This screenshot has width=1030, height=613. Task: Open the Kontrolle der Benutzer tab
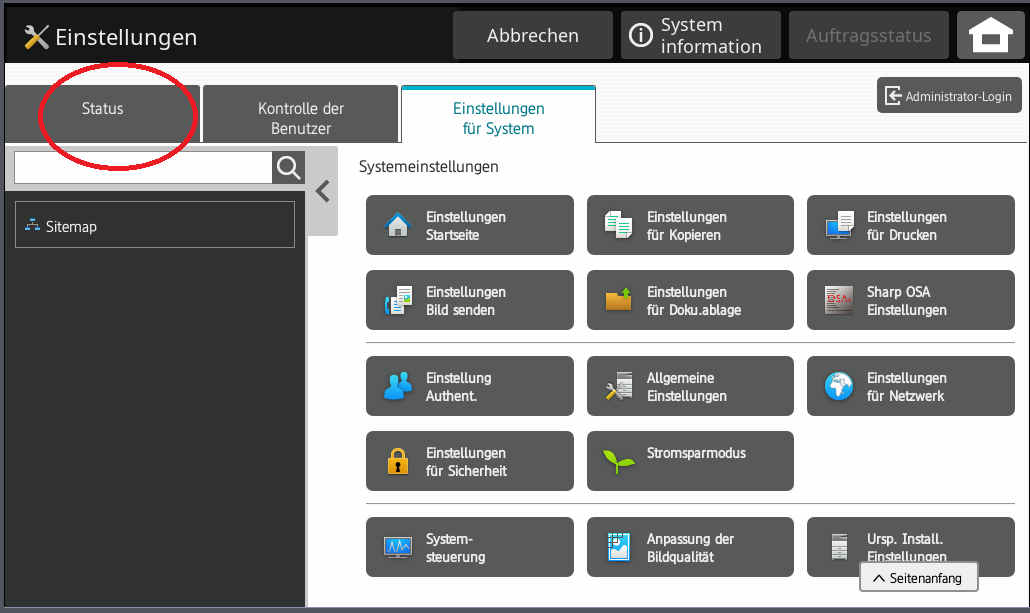(x=301, y=118)
